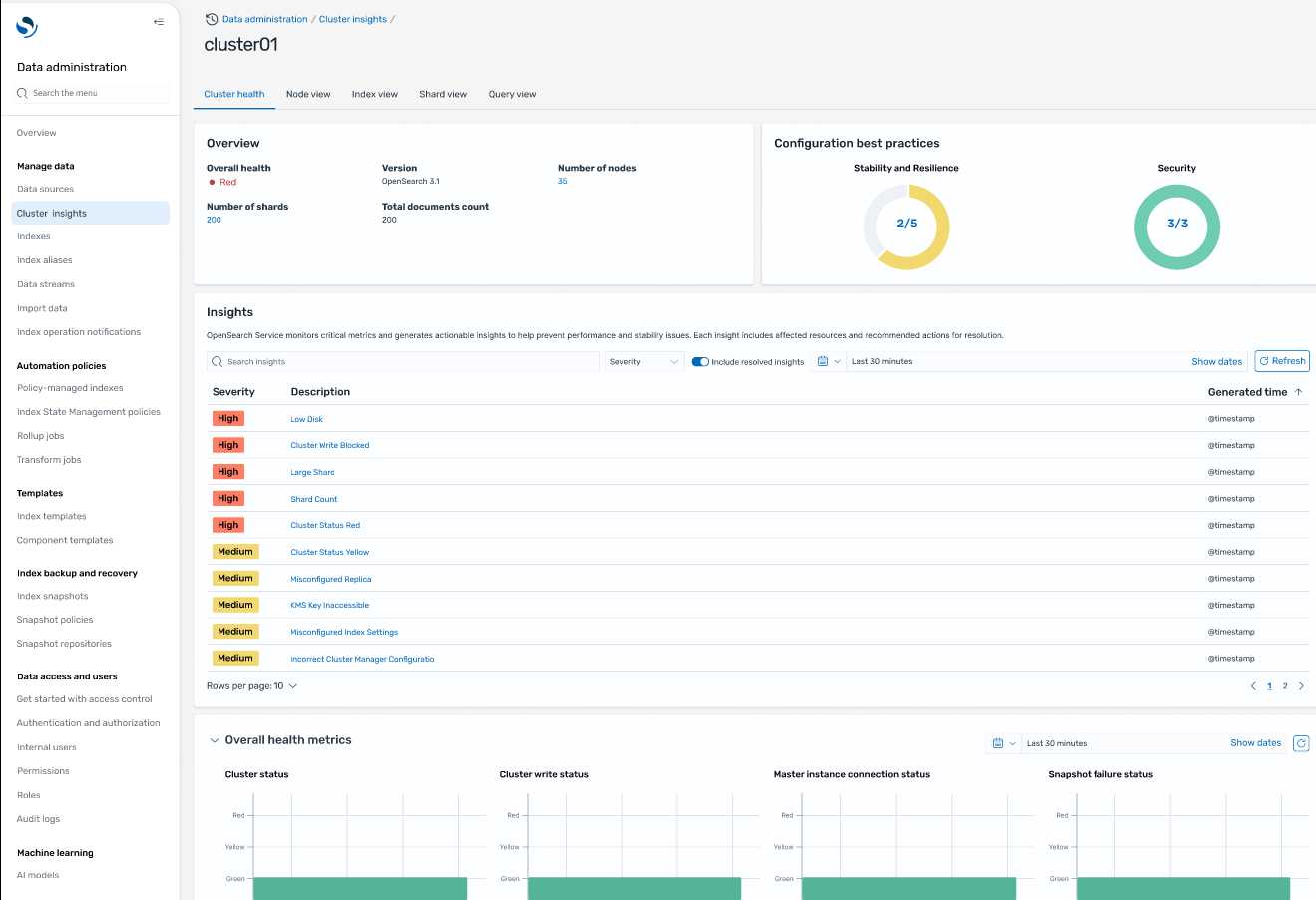
Task: Go to next page of insights
Action: [x=1301, y=686]
